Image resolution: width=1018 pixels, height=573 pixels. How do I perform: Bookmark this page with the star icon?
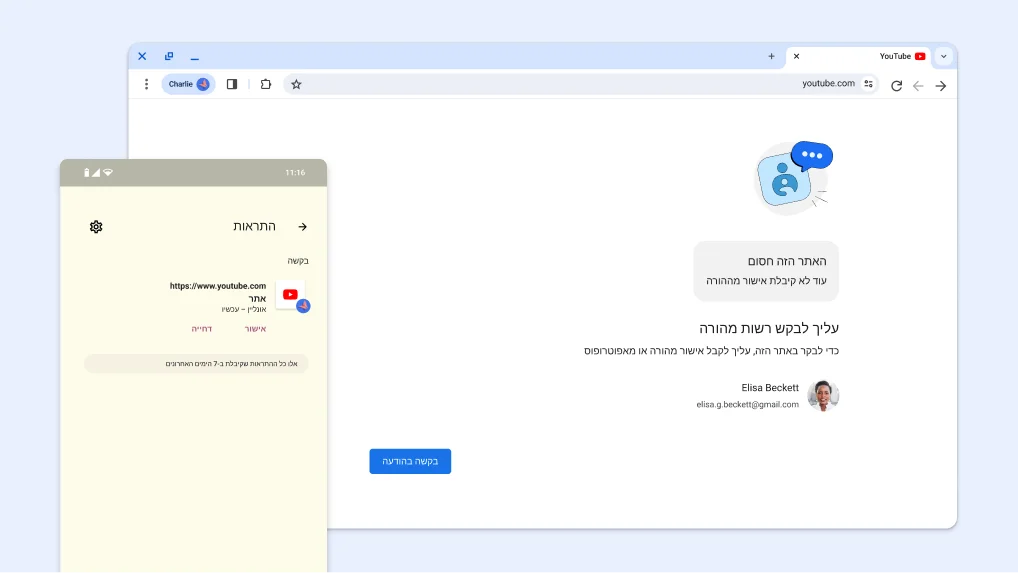pyautogui.click(x=296, y=84)
